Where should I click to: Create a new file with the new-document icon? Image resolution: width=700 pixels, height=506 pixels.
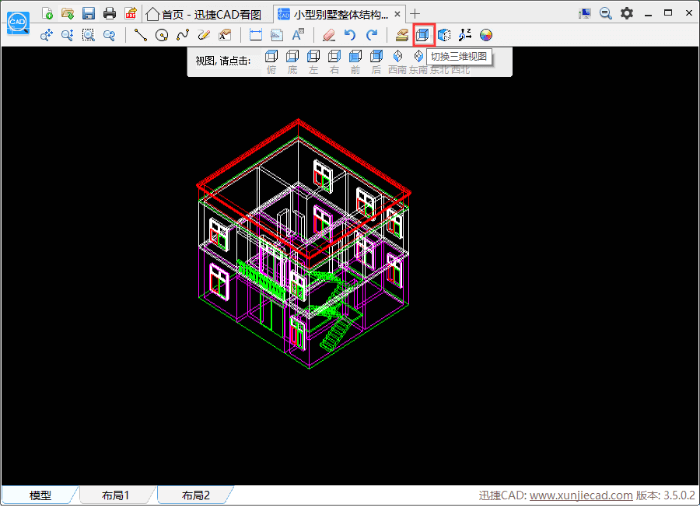[47, 13]
